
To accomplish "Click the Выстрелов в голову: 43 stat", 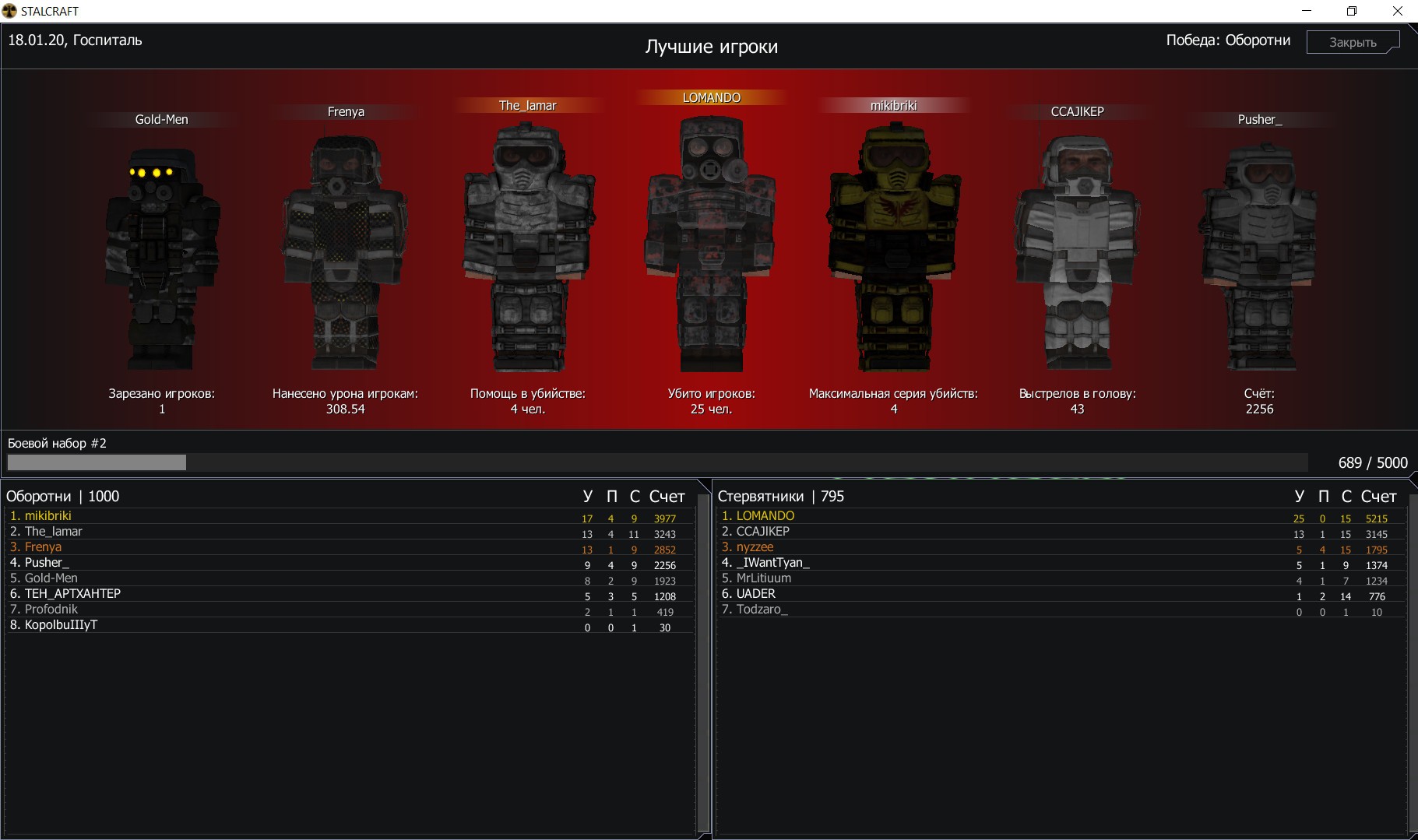I will click(x=1077, y=401).
